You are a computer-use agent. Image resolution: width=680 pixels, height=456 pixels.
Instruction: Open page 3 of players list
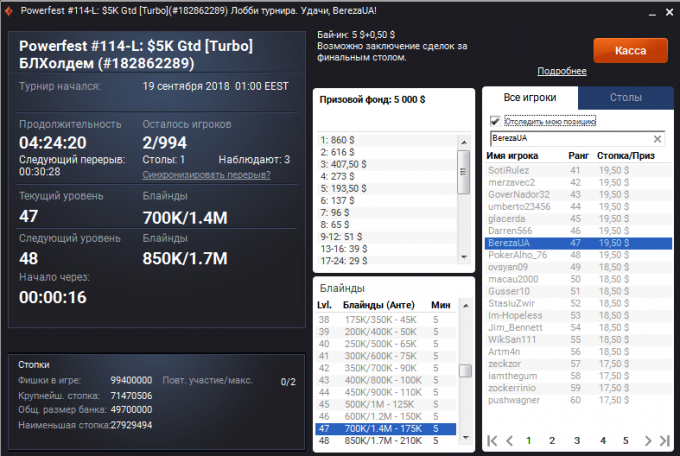click(577, 441)
